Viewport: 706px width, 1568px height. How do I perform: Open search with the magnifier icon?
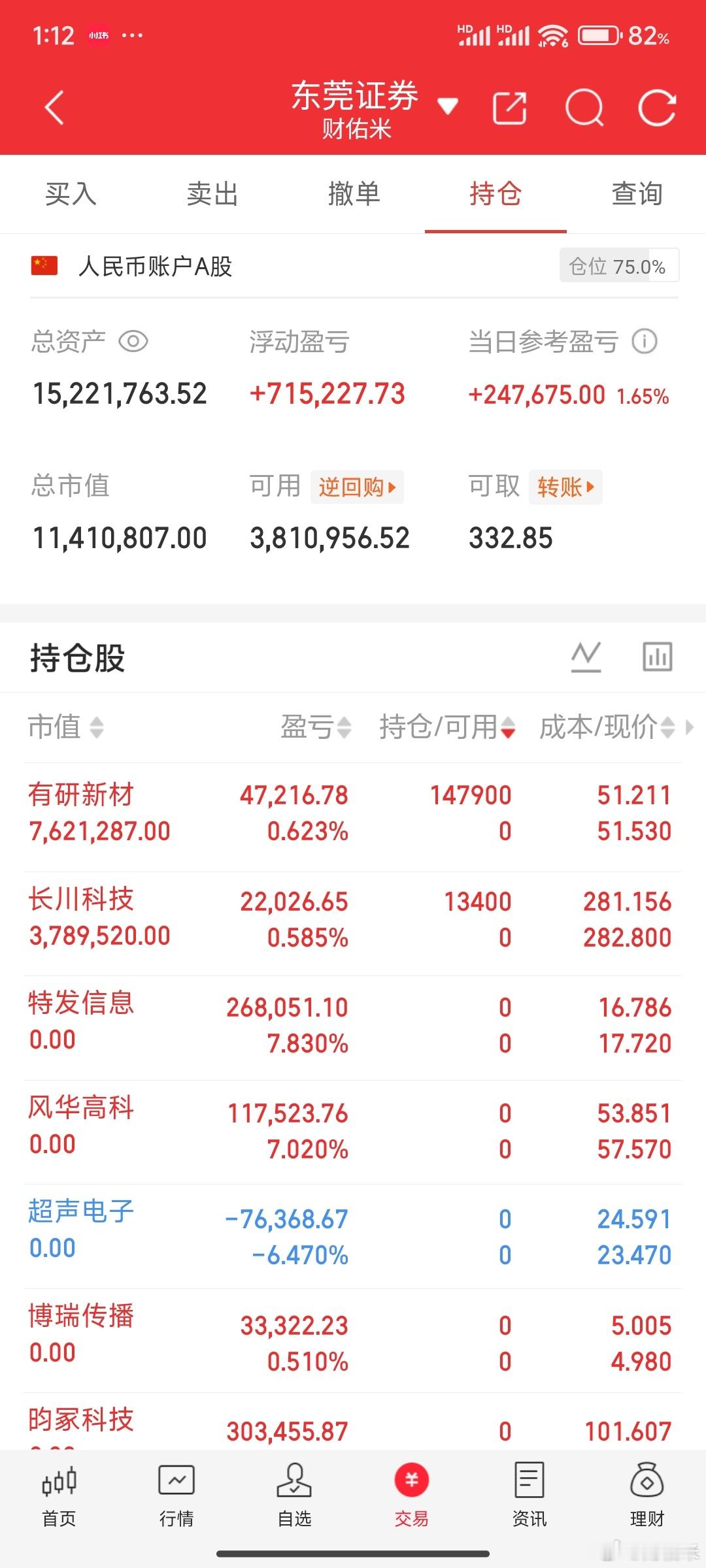point(584,108)
